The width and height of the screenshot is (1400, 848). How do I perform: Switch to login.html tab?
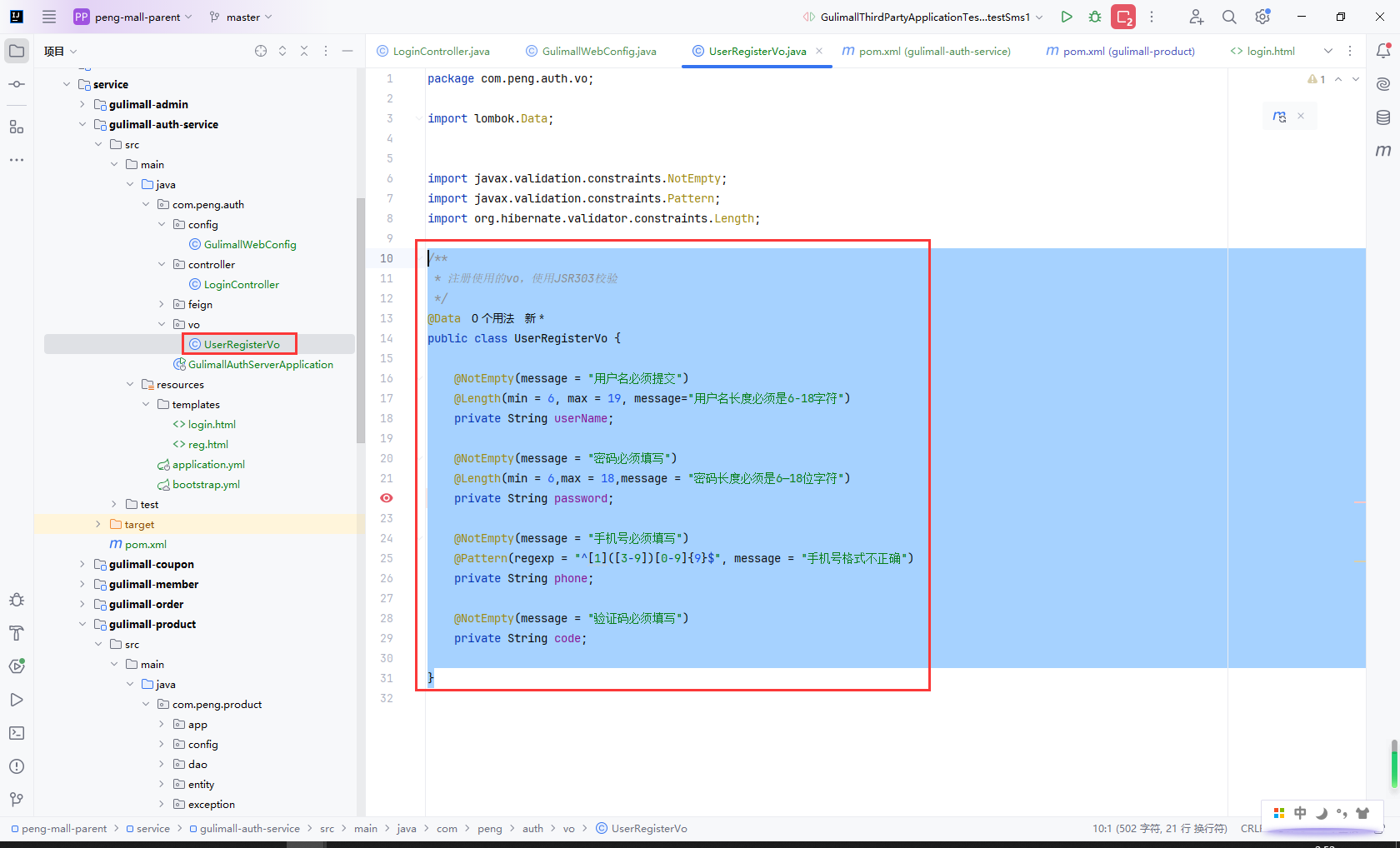[x=1262, y=51]
